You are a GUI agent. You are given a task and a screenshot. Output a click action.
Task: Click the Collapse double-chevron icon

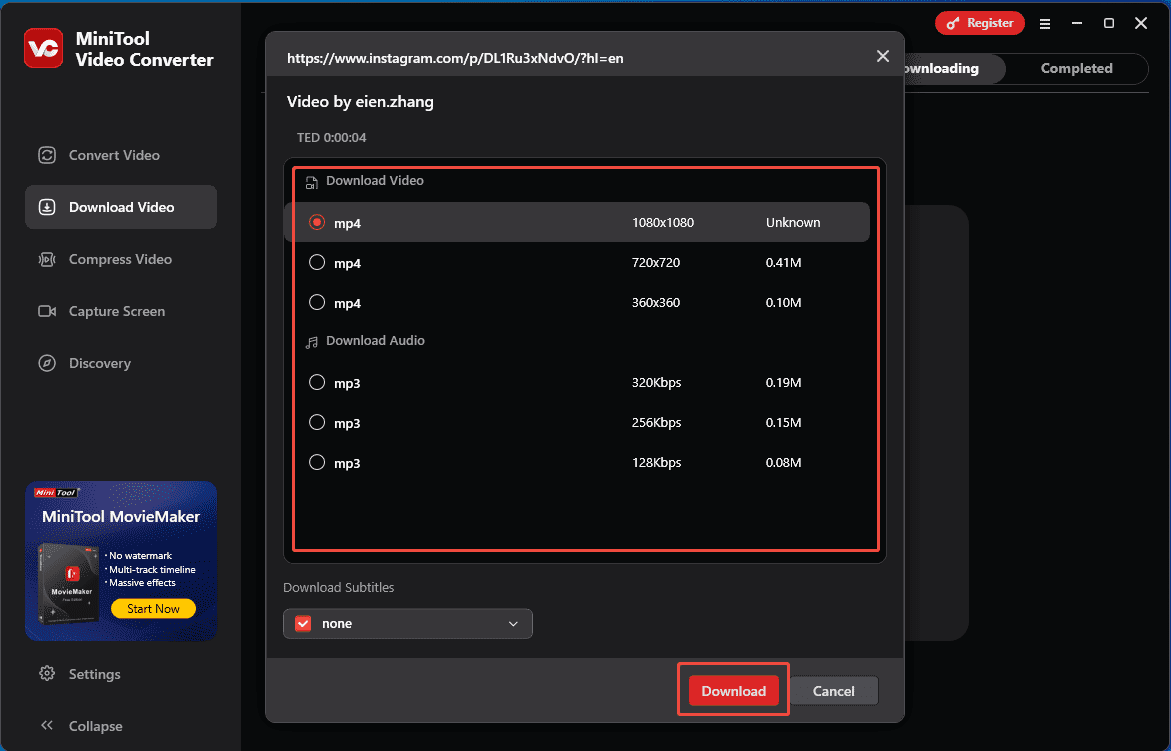(x=47, y=726)
